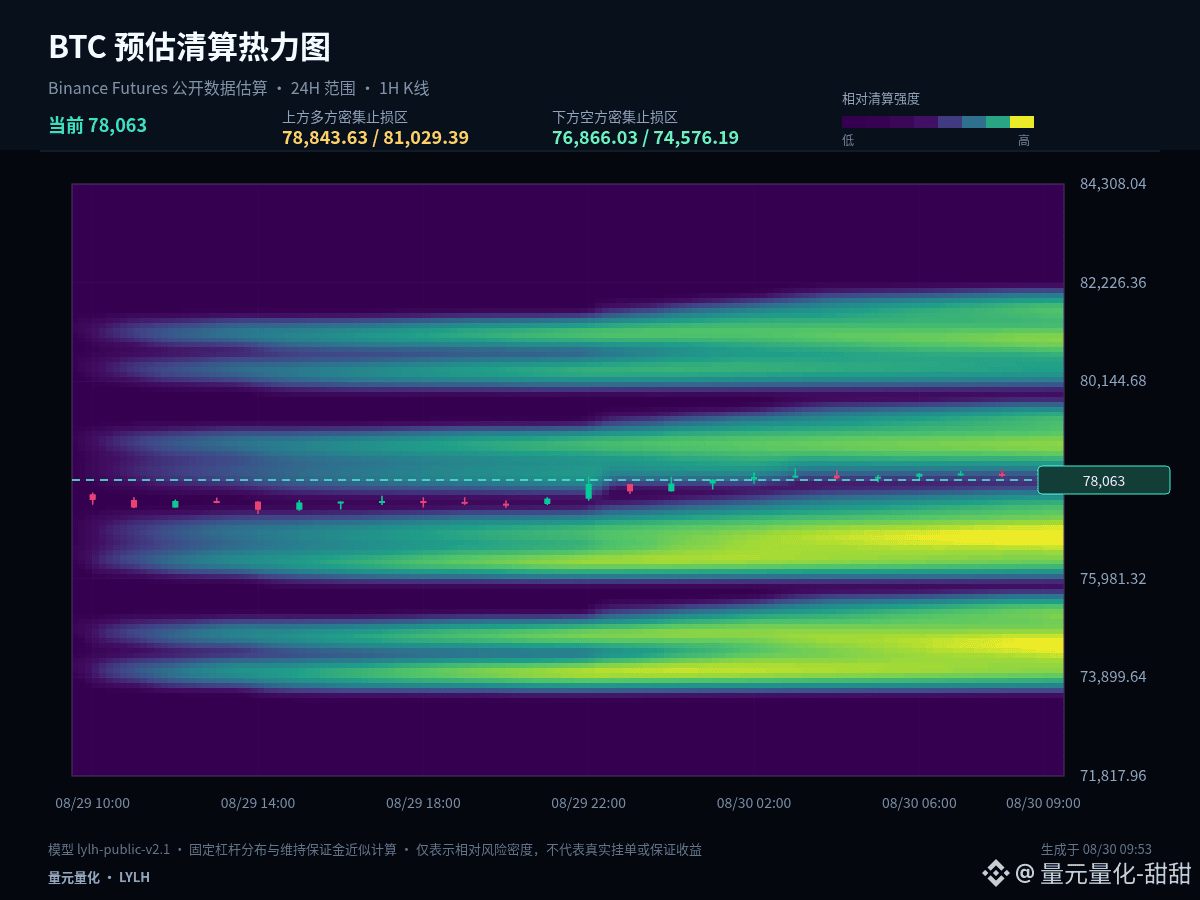Screen dimensions: 1200x900
Task: Click the 上方多方密集止损区 label
Action: click(x=345, y=117)
